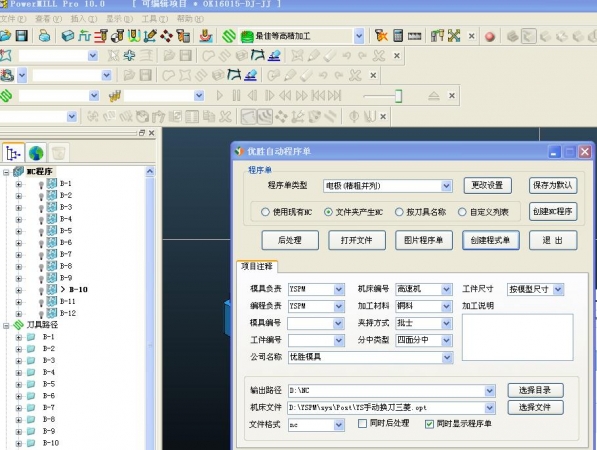Open 夹持方式 dropdown
The height and width of the screenshot is (450, 597).
tap(447, 323)
